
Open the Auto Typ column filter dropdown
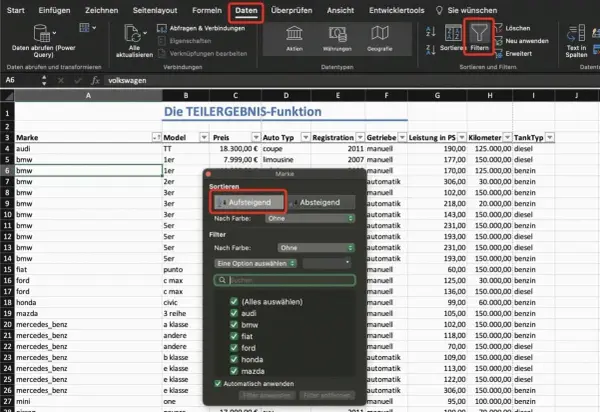coord(305,137)
